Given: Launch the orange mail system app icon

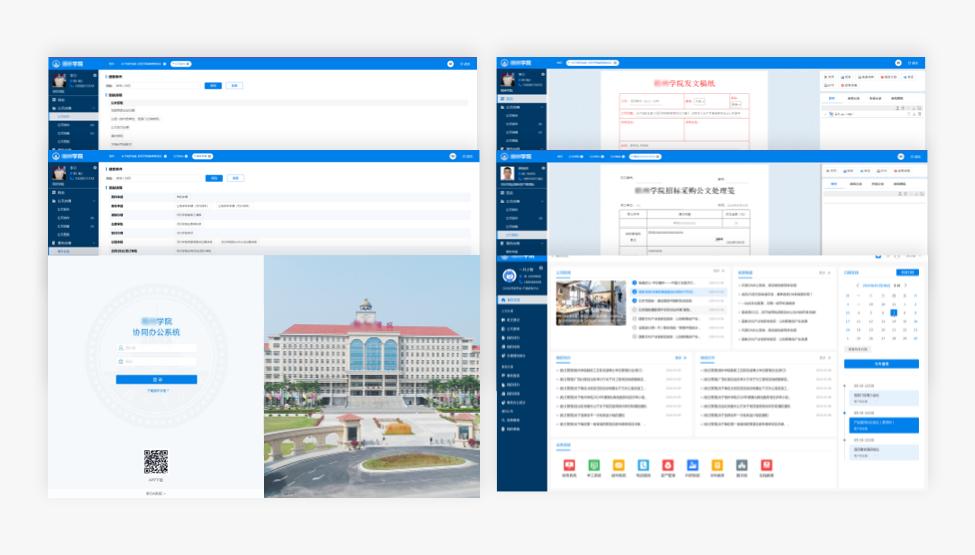Looking at the screenshot, I should (619, 465).
